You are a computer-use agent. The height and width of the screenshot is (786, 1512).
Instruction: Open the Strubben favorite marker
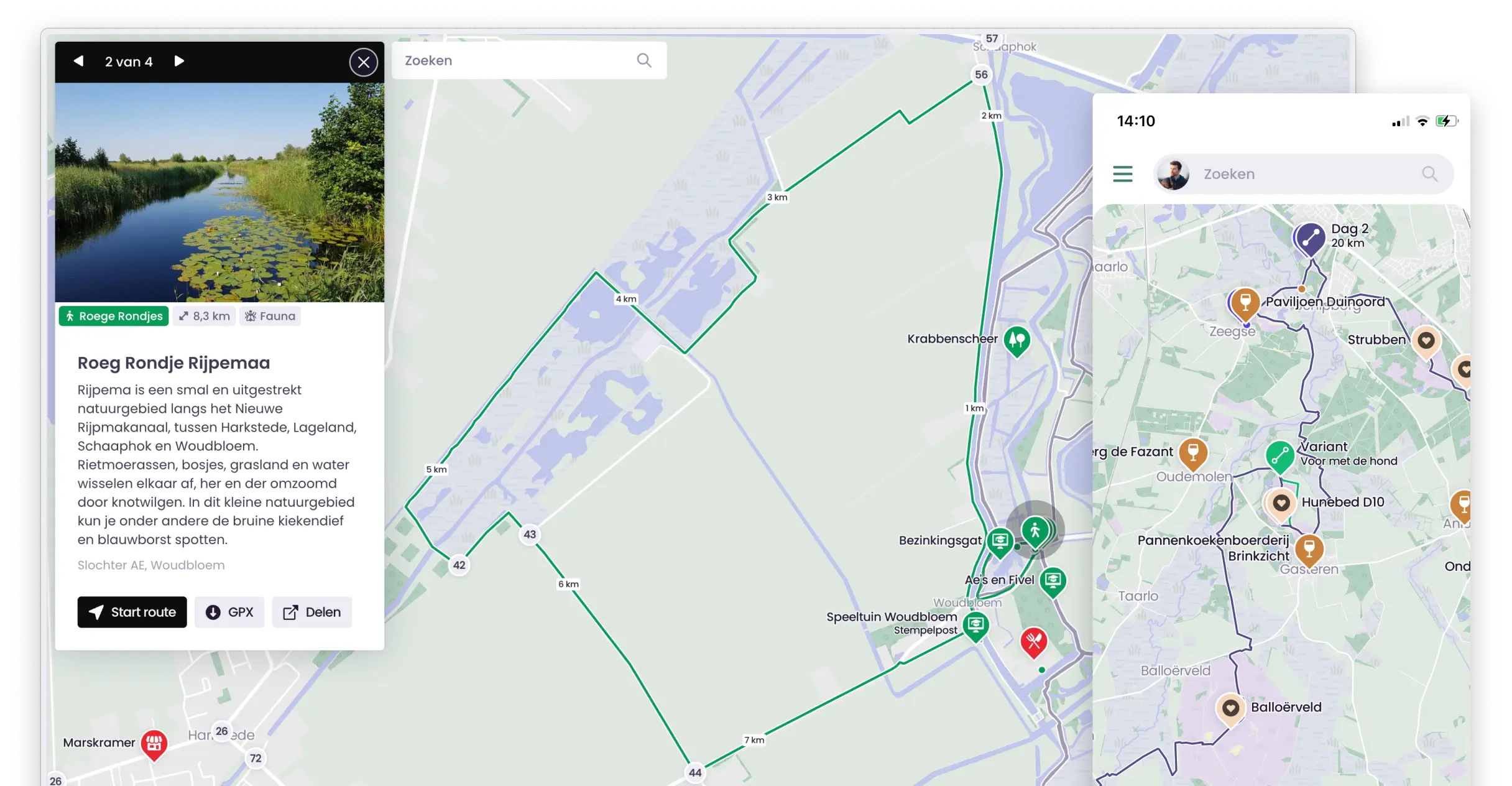click(1426, 342)
